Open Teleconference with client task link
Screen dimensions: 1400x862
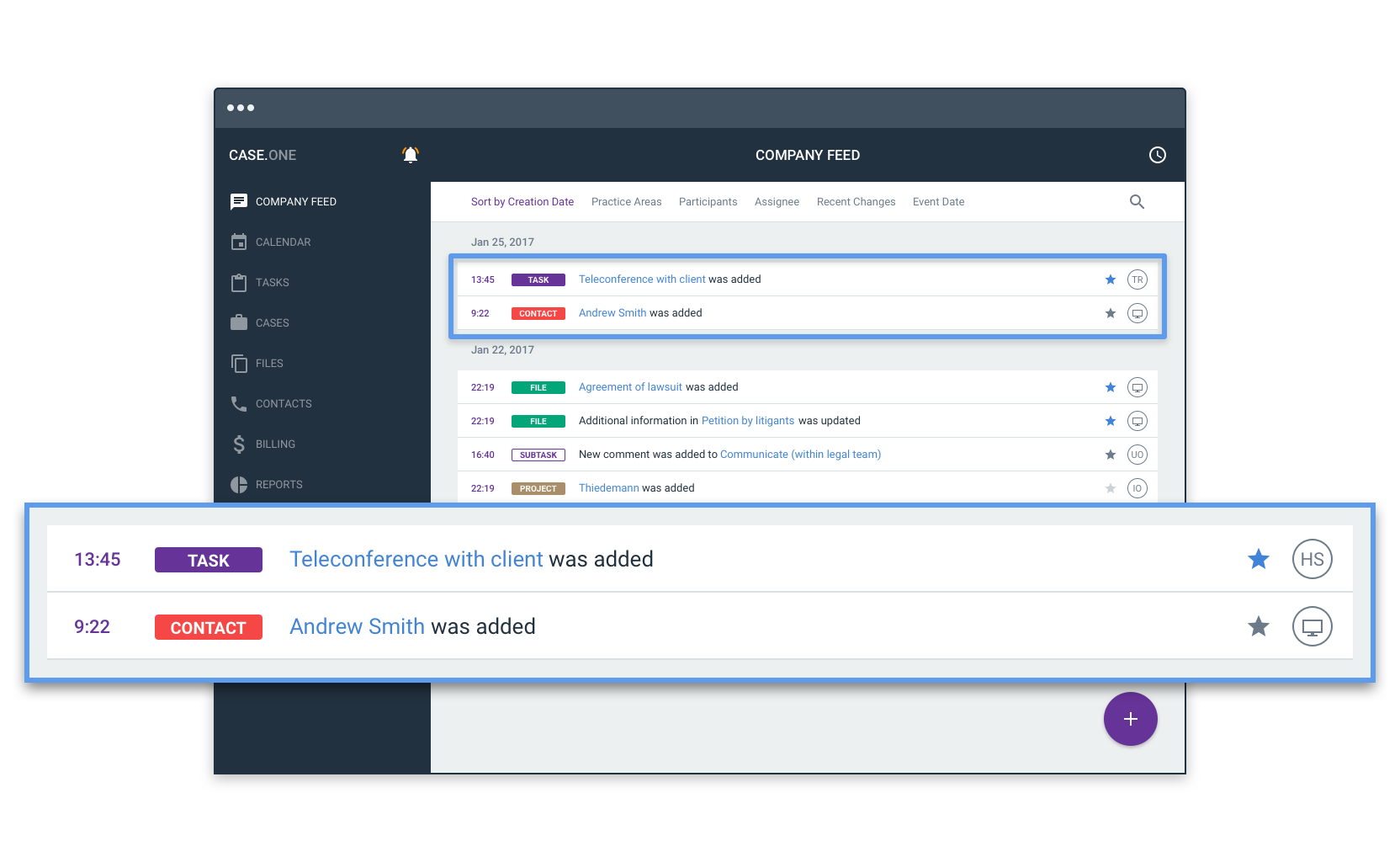(x=416, y=560)
